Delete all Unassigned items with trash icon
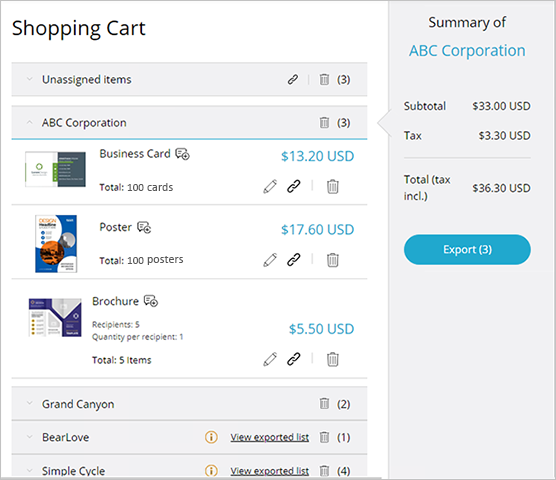Screen dimensions: 556x480 pyautogui.click(x=324, y=79)
